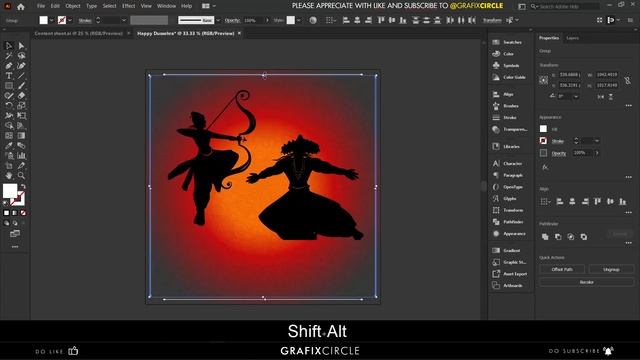Select the Type tool
The height and width of the screenshot is (360, 640).
[9, 76]
